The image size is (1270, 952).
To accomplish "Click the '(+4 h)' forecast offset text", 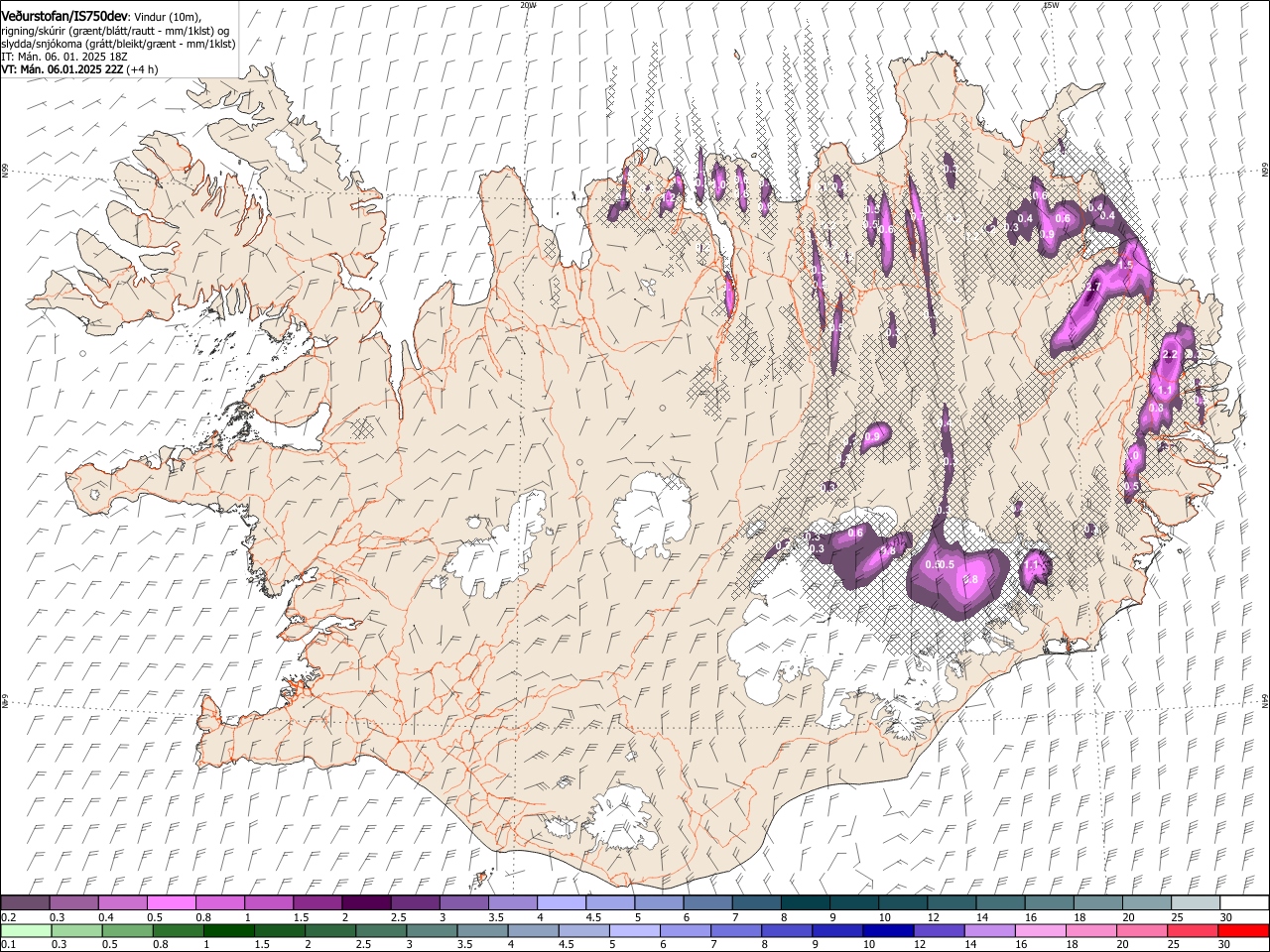I will pyautogui.click(x=143, y=69).
